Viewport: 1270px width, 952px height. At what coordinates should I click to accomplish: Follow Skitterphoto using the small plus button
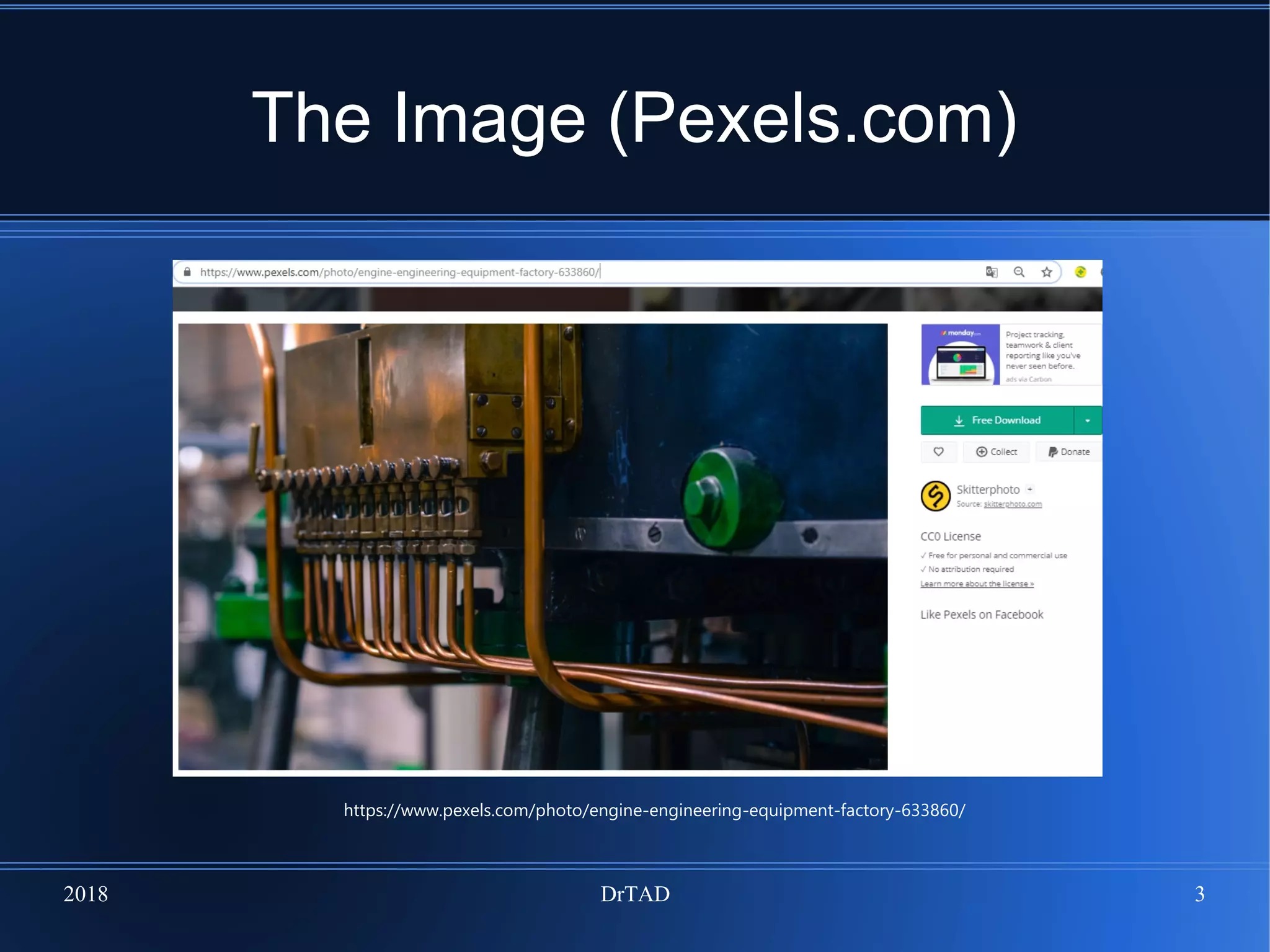click(1030, 489)
